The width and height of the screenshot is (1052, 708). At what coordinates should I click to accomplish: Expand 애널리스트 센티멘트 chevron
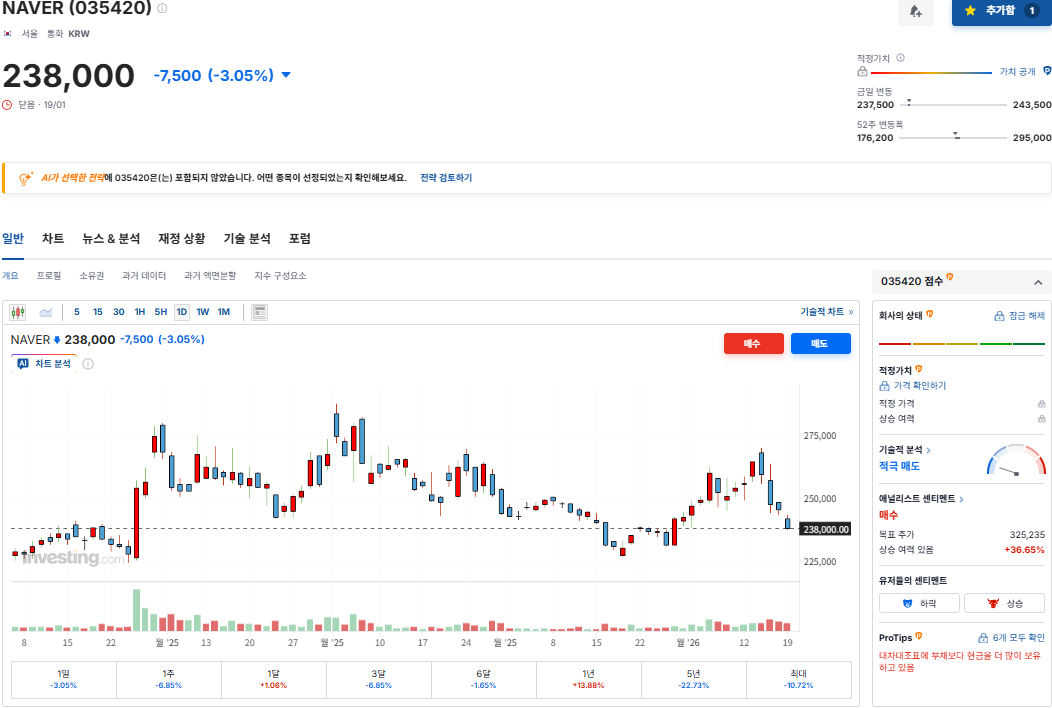[961, 499]
